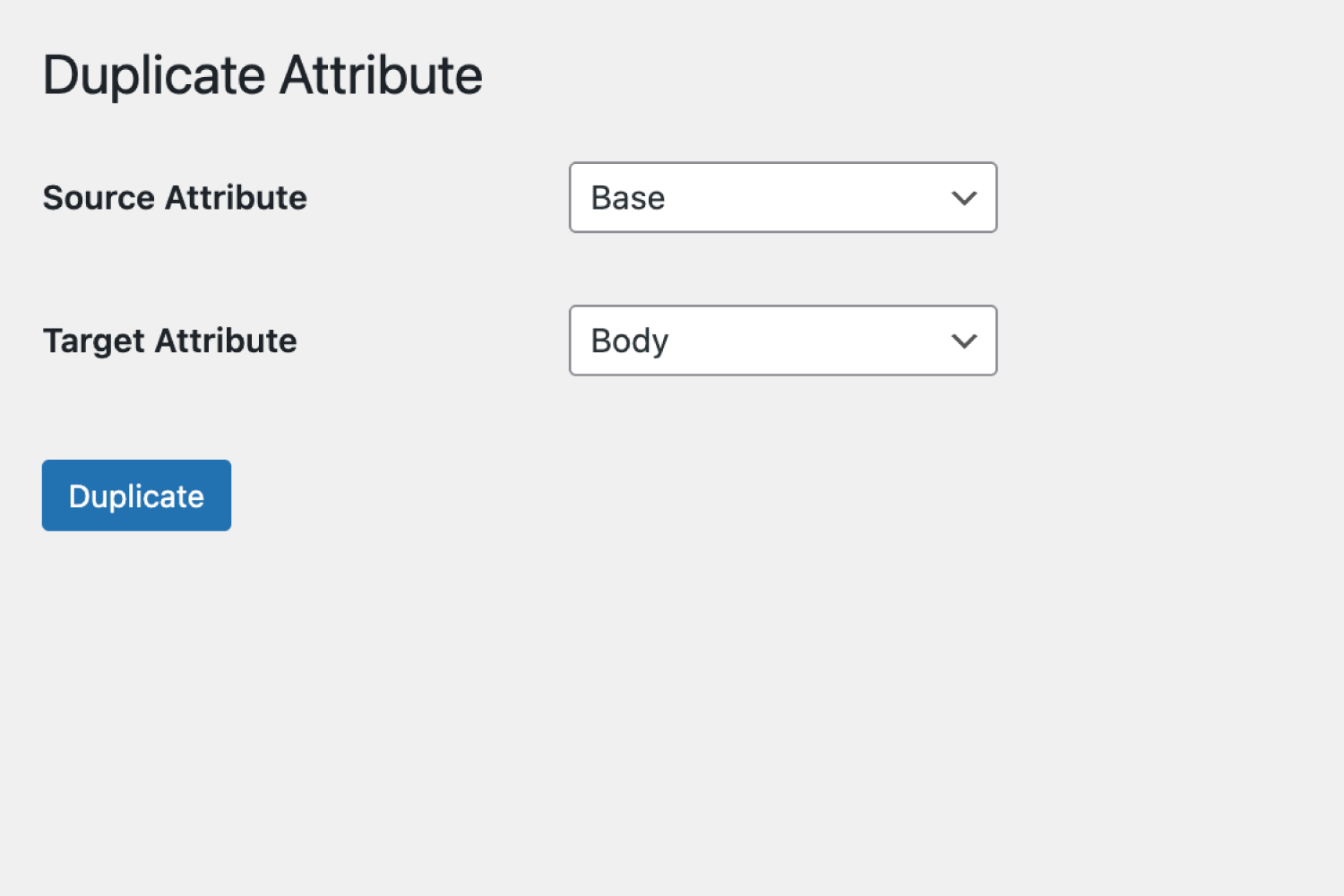This screenshot has width=1344, height=896.
Task: Click the Duplicate Attribute page heading
Action: coord(263,74)
